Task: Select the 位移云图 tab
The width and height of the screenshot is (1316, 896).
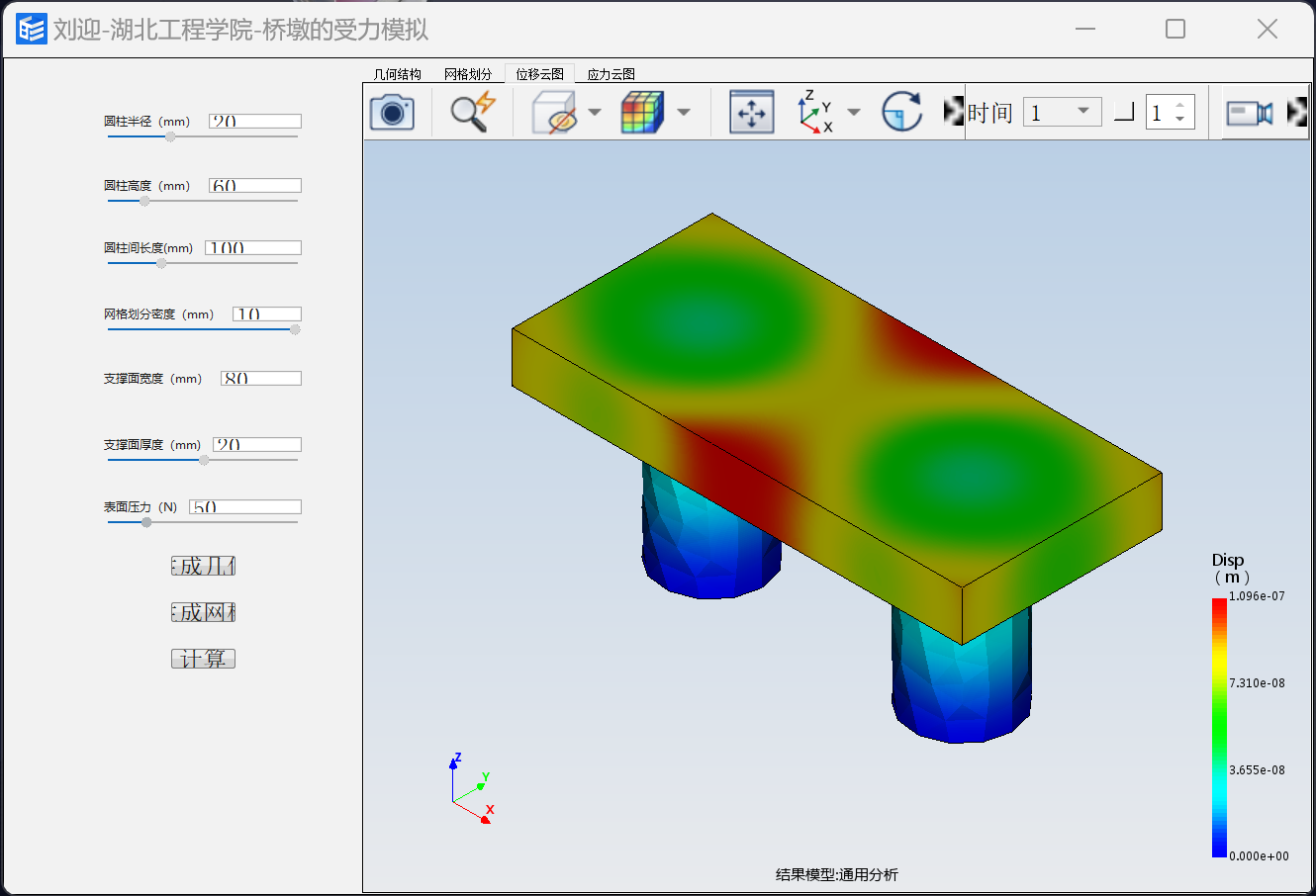Action: (539, 74)
